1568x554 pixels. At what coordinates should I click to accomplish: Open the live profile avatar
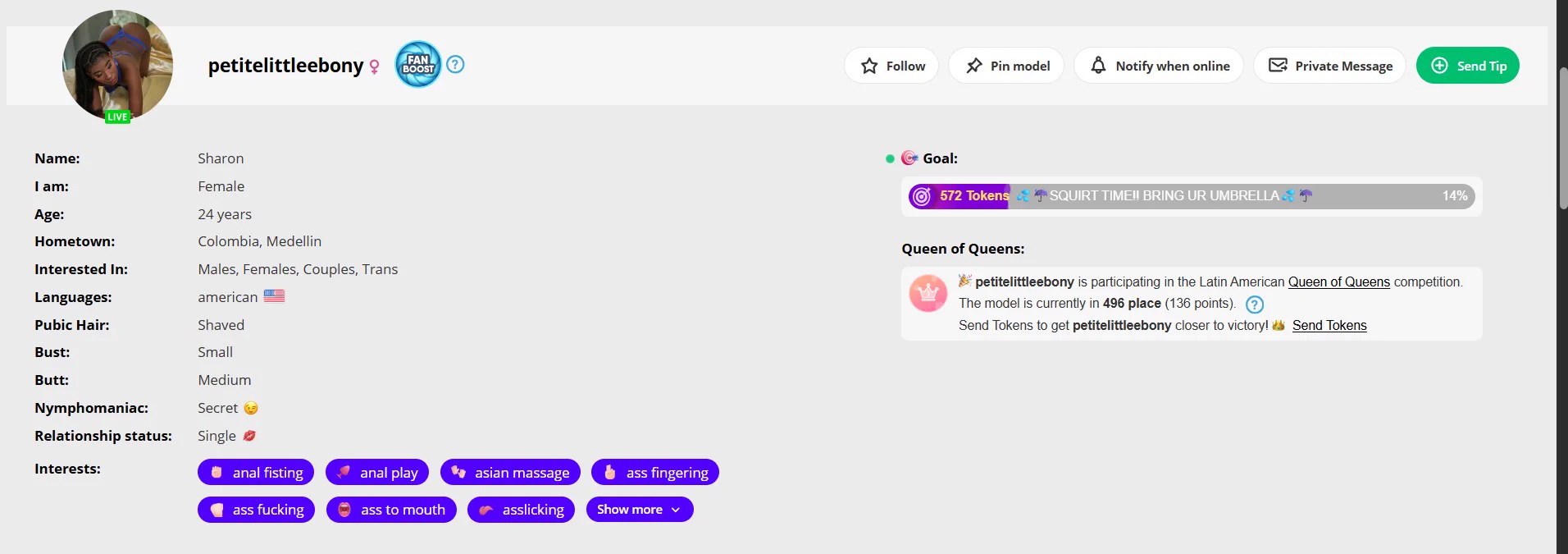117,66
